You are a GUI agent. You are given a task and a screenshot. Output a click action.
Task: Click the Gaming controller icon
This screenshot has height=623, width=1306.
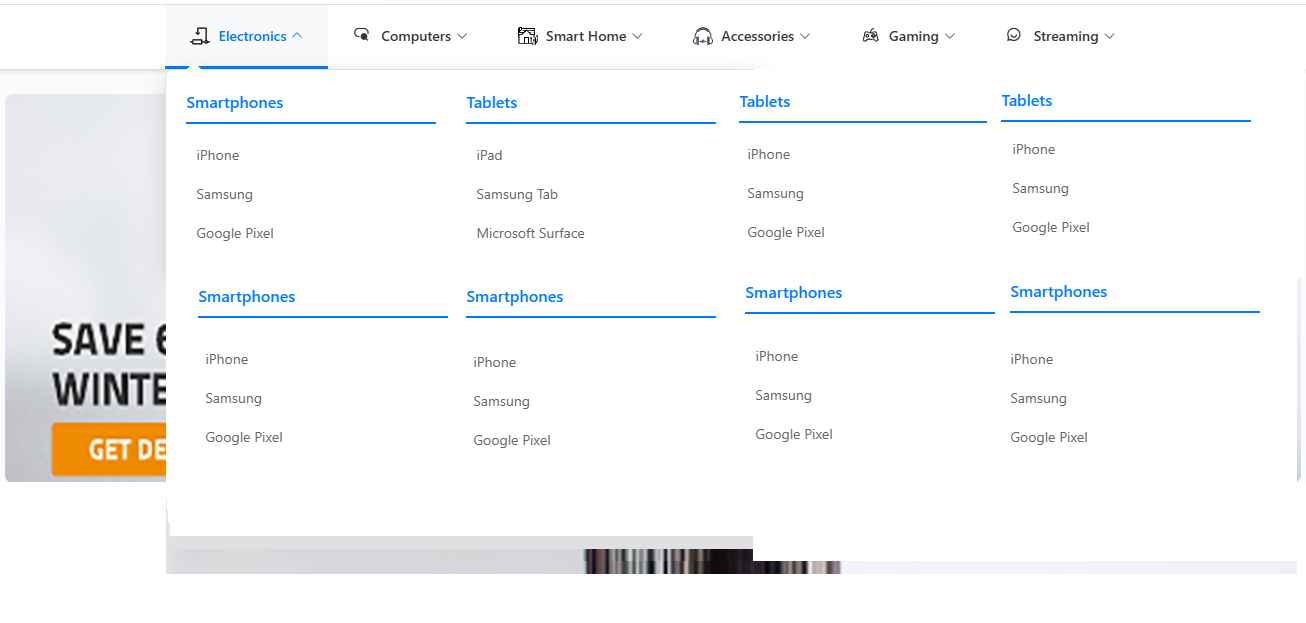[870, 35]
